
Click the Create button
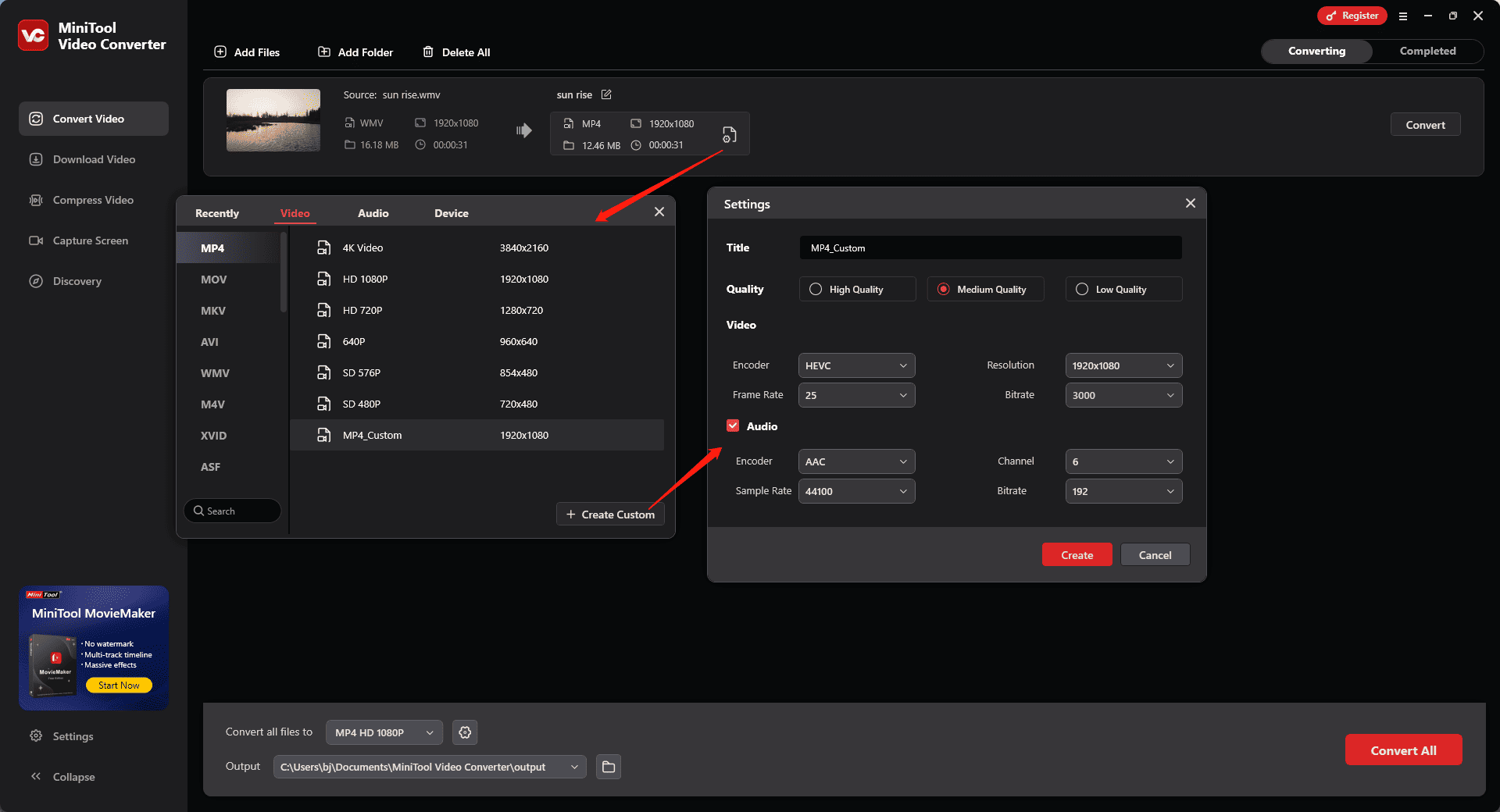(1077, 554)
